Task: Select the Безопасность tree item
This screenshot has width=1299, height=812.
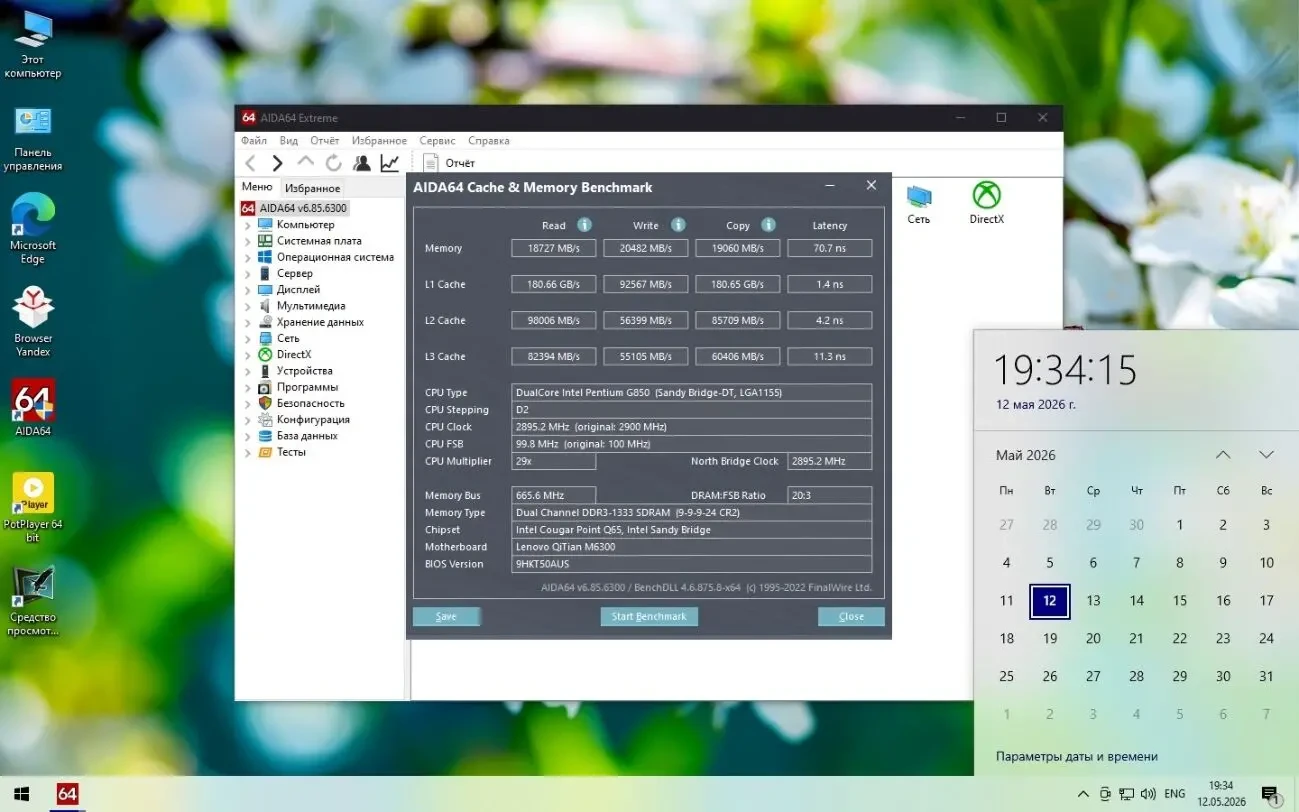Action: (310, 403)
